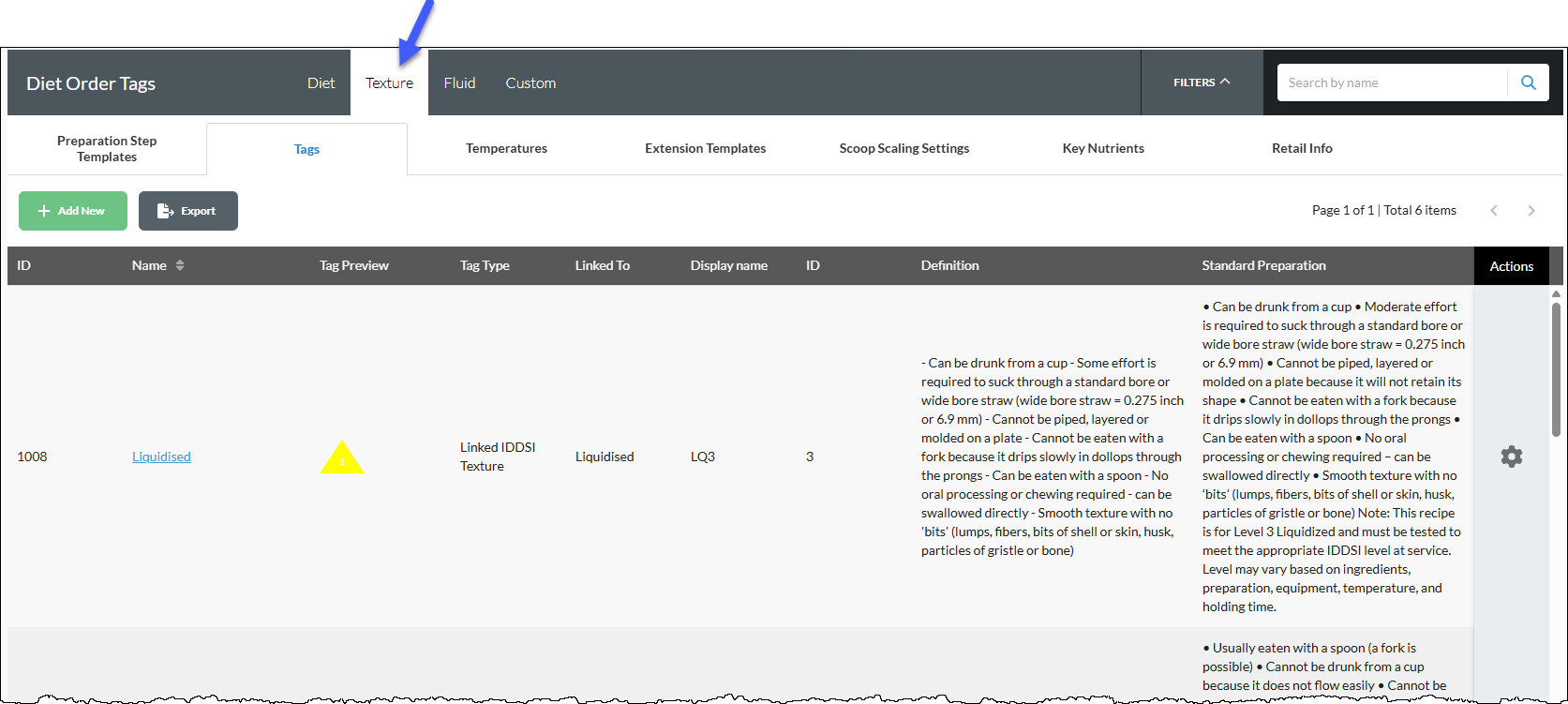Click the yellow triangle tag preview

click(342, 457)
